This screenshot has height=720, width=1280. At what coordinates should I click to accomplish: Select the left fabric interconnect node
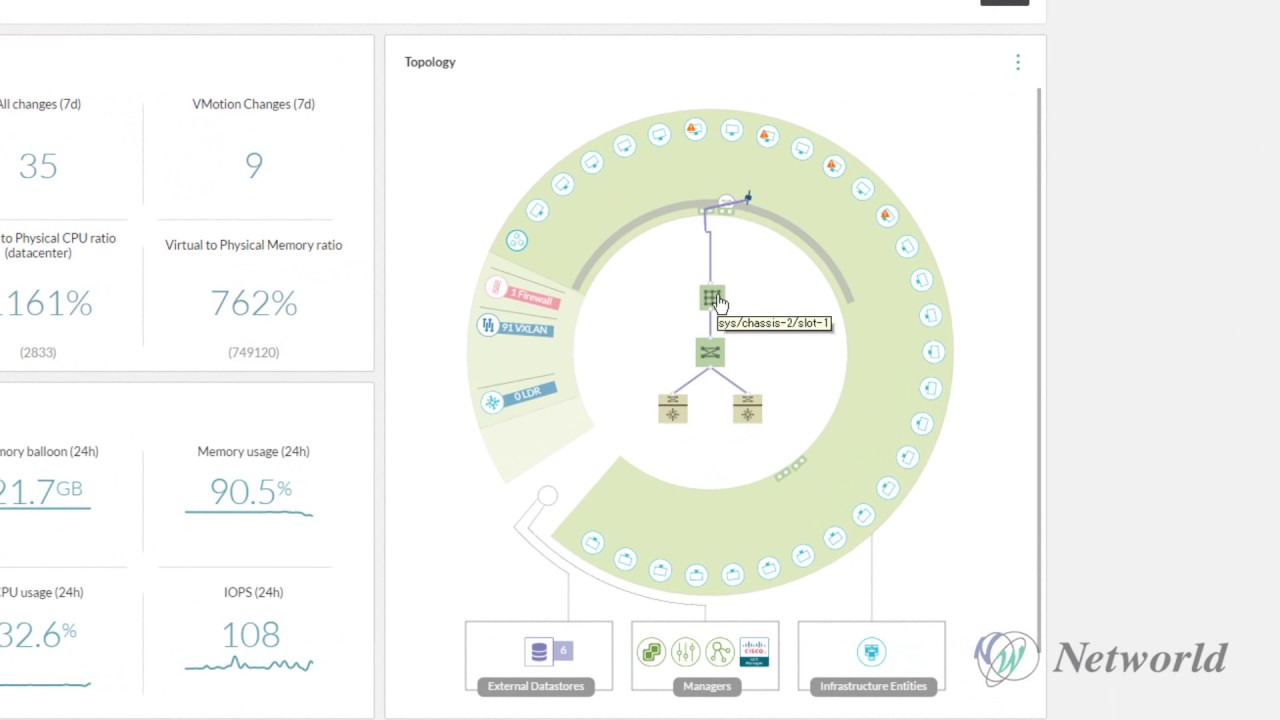click(673, 408)
